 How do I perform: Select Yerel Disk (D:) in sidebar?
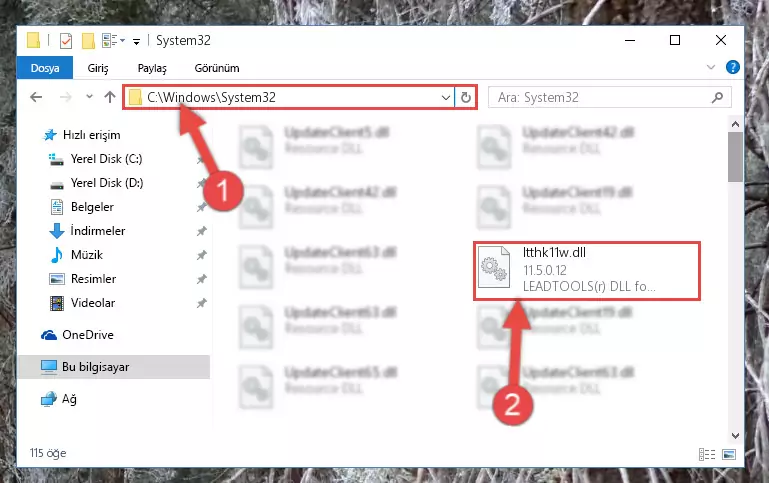click(x=107, y=183)
